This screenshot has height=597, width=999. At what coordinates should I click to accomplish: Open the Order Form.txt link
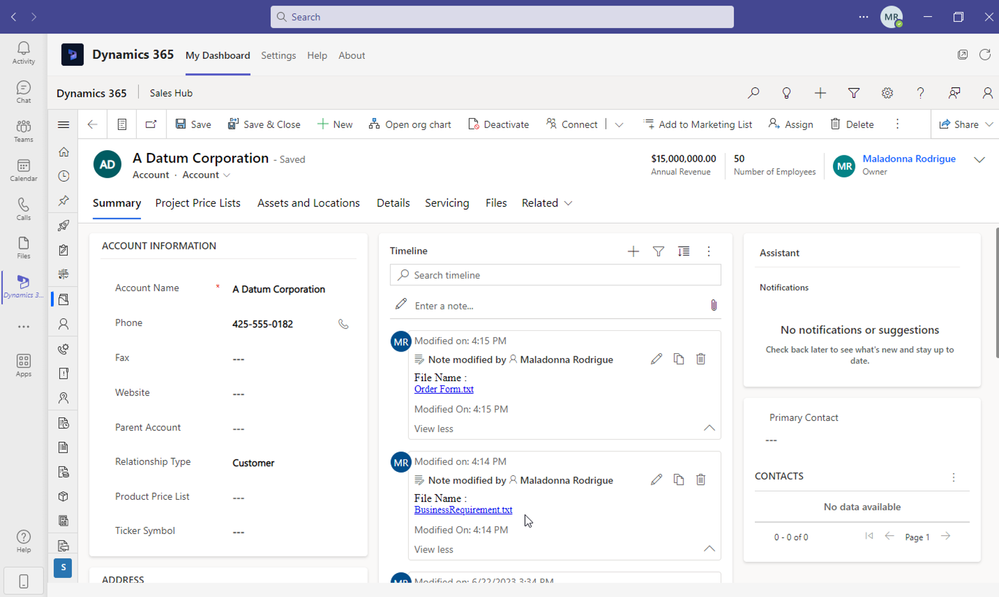pos(443,389)
